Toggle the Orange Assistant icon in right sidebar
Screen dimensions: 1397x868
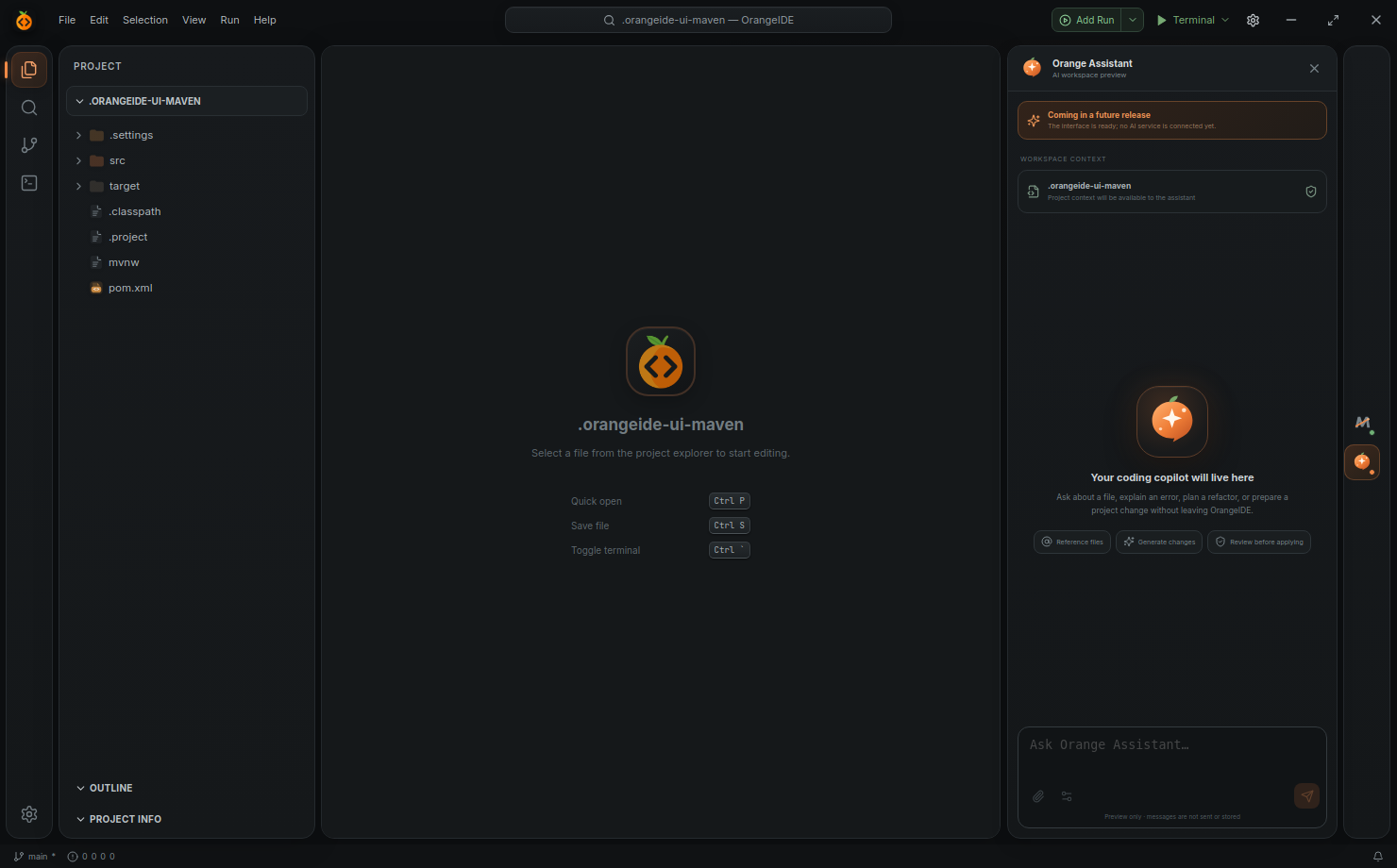pyautogui.click(x=1362, y=462)
